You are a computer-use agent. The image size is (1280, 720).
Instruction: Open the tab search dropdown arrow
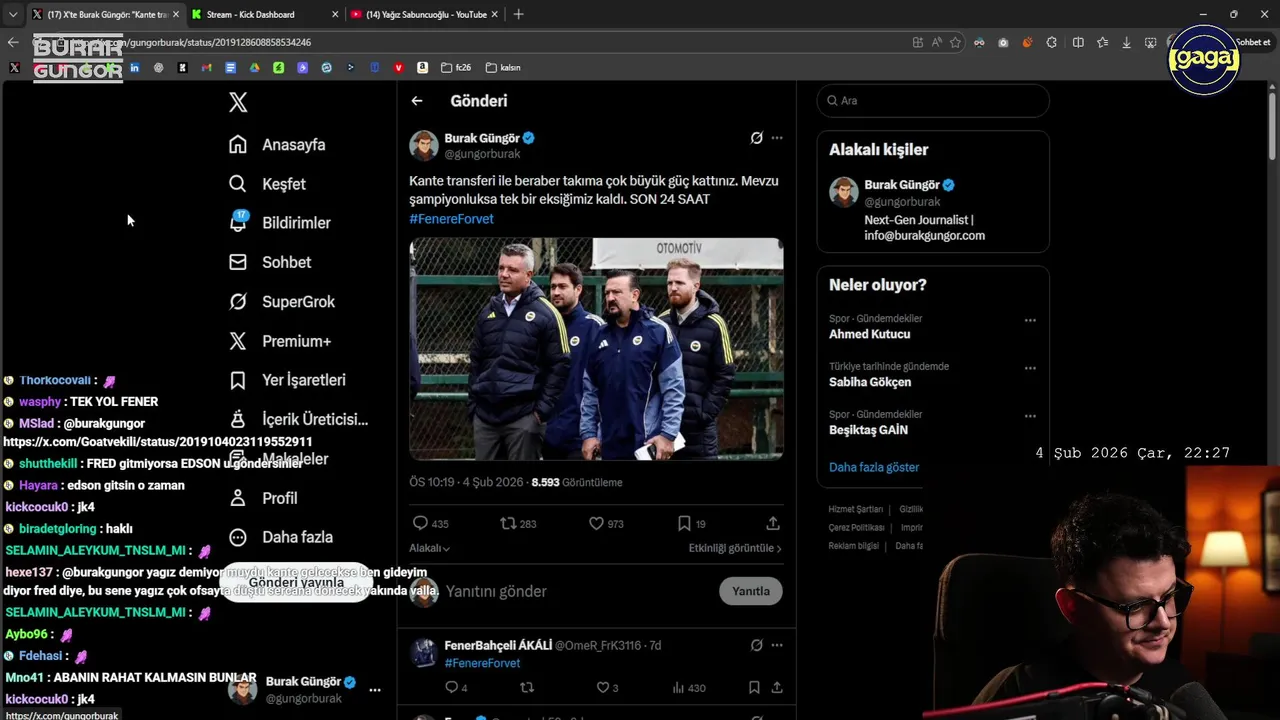point(13,14)
